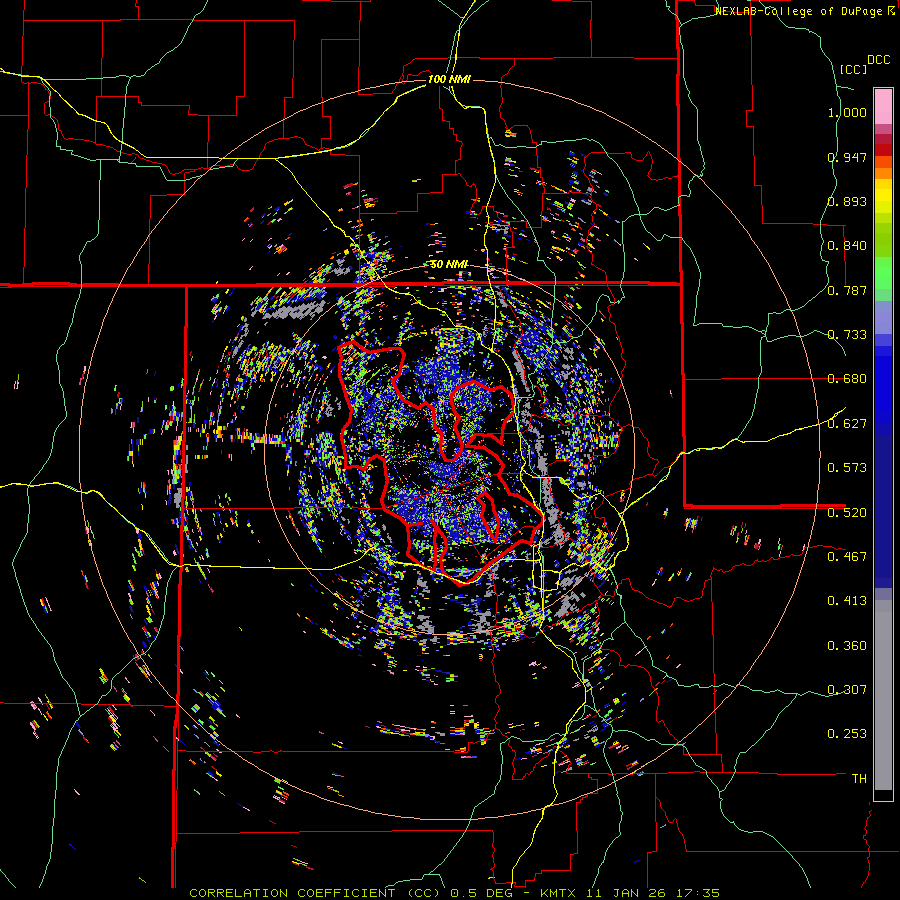The height and width of the screenshot is (900, 900).
Task: Select the 0.253 scale value
Action: 847,734
